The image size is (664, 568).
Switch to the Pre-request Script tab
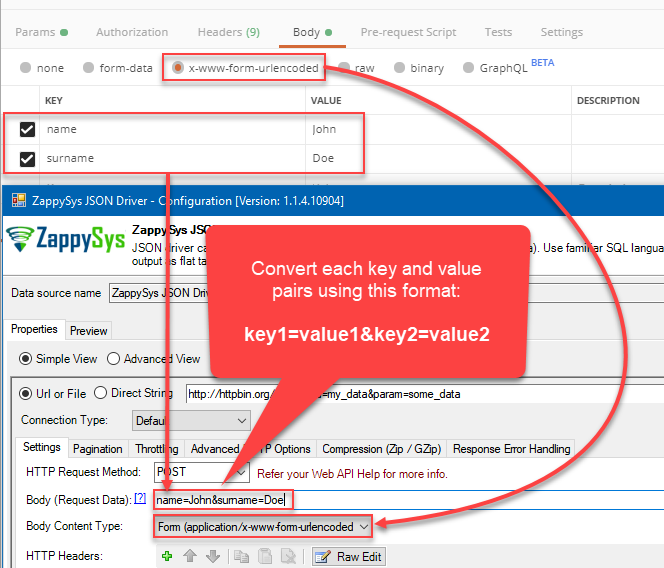[x=408, y=32]
